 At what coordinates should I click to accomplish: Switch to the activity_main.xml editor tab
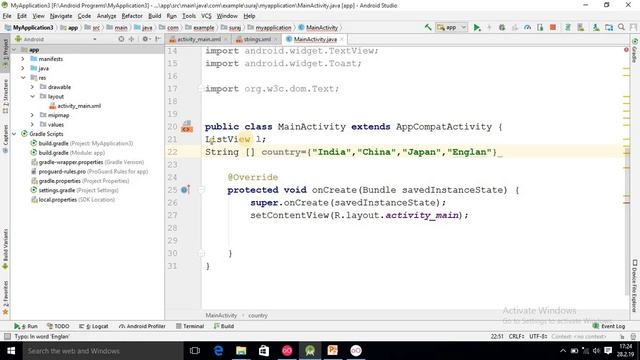click(198, 39)
